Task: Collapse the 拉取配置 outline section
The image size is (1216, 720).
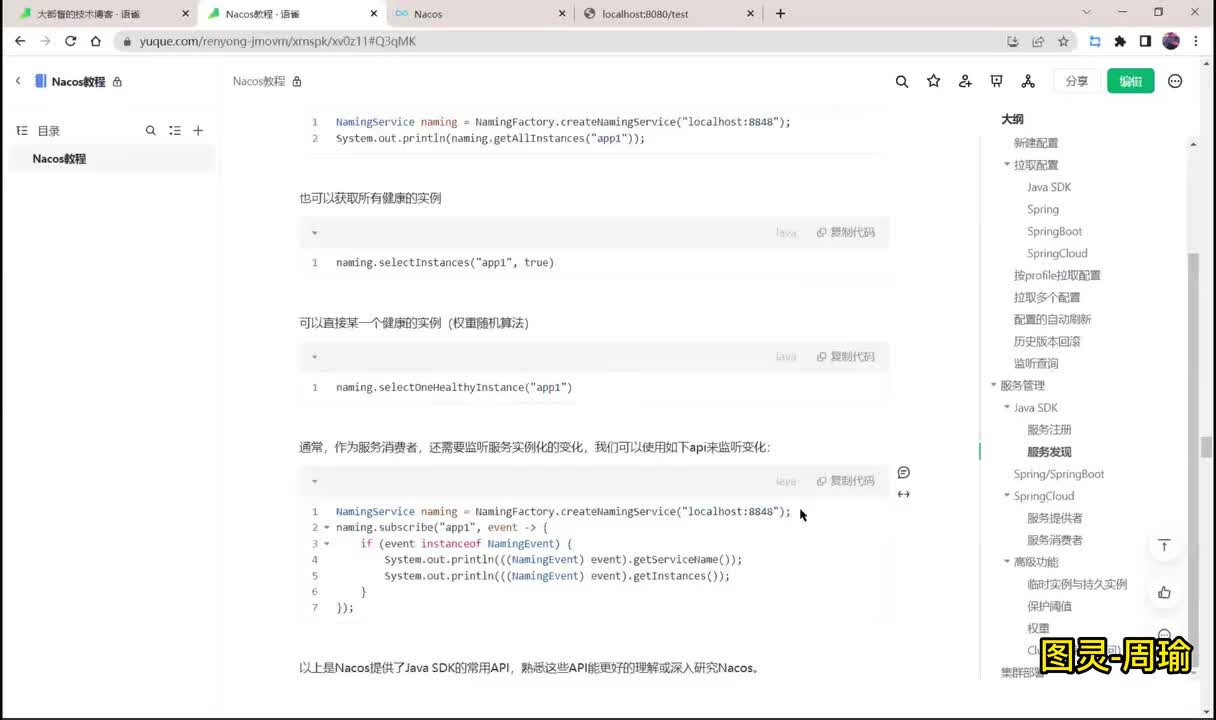Action: tap(1007, 165)
